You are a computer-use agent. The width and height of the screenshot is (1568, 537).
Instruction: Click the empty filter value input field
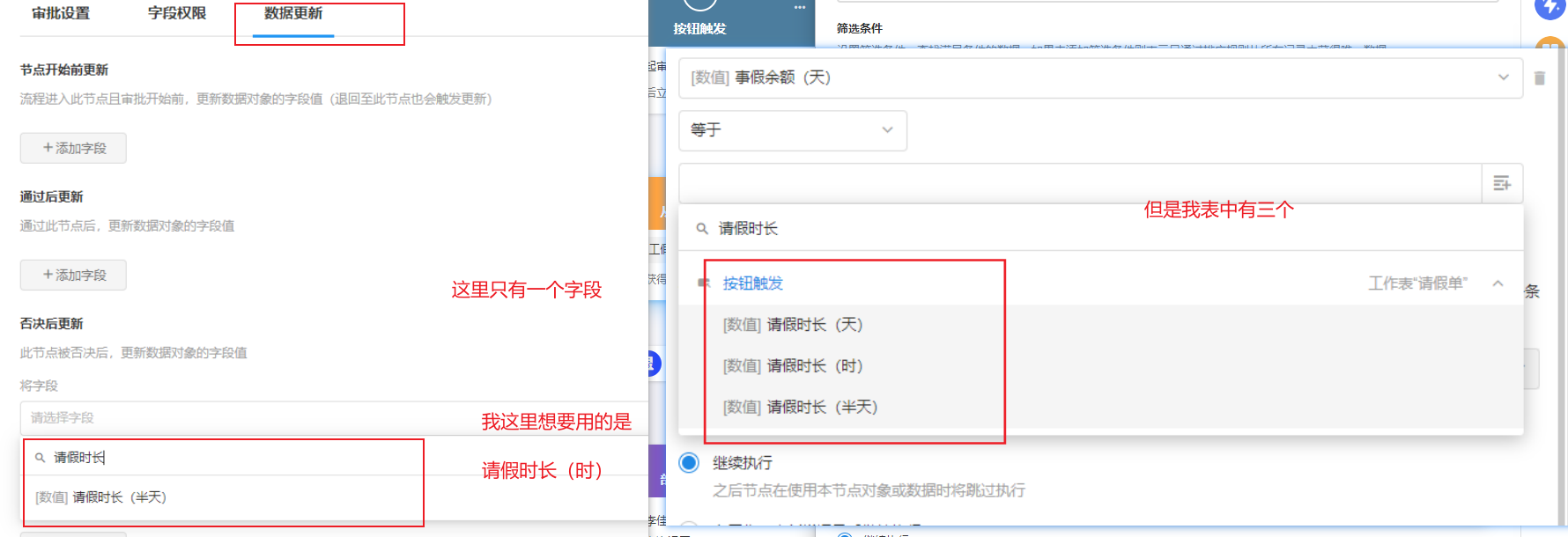1080,183
